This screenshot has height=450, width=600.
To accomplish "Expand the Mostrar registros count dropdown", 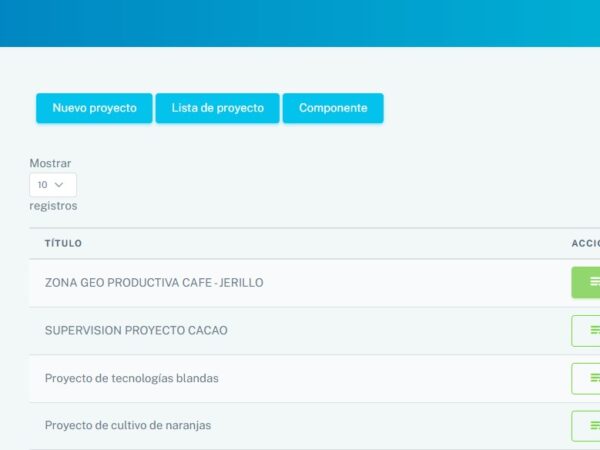I will coord(53,185).
